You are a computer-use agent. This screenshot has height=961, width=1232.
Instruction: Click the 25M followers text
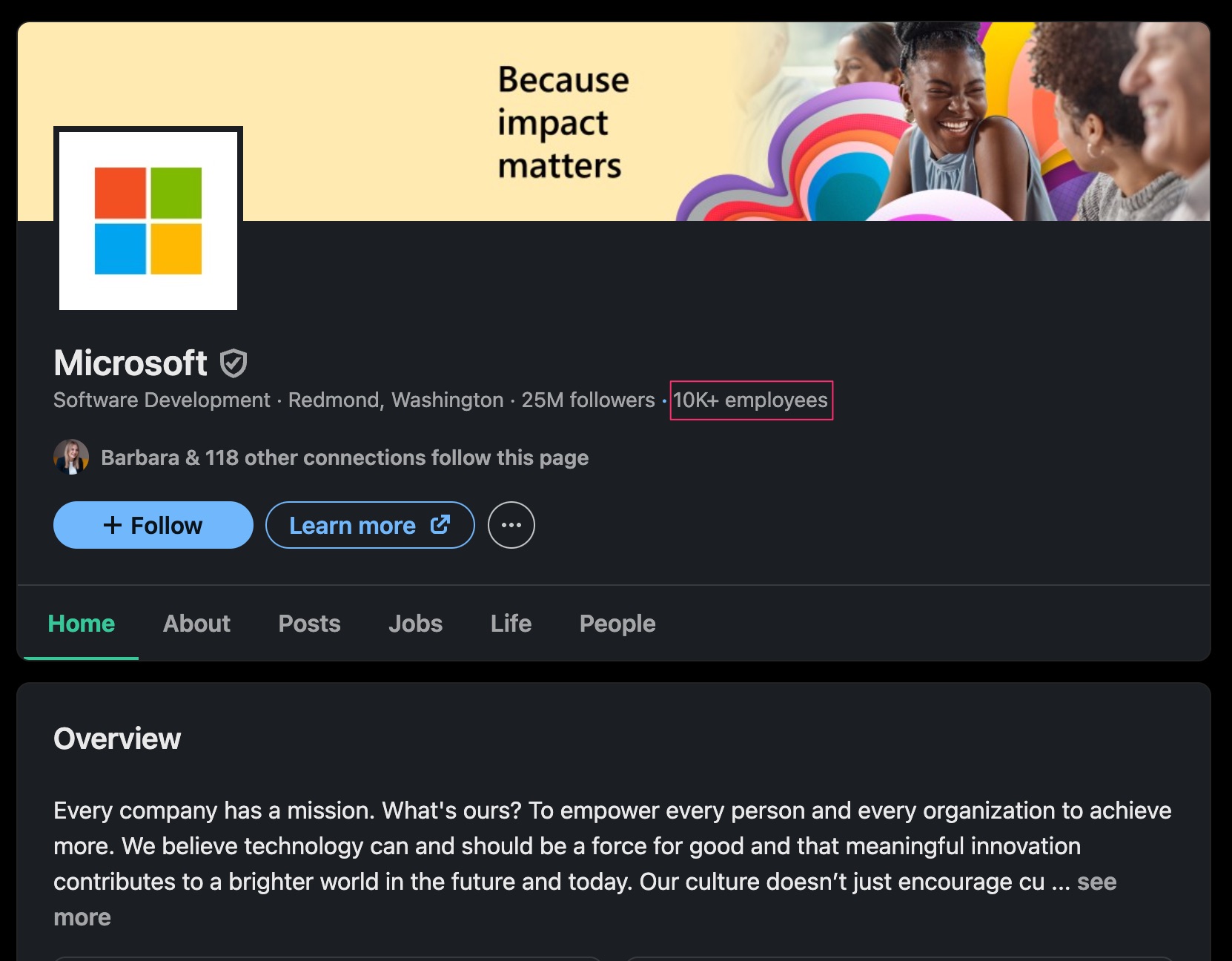[x=588, y=400]
